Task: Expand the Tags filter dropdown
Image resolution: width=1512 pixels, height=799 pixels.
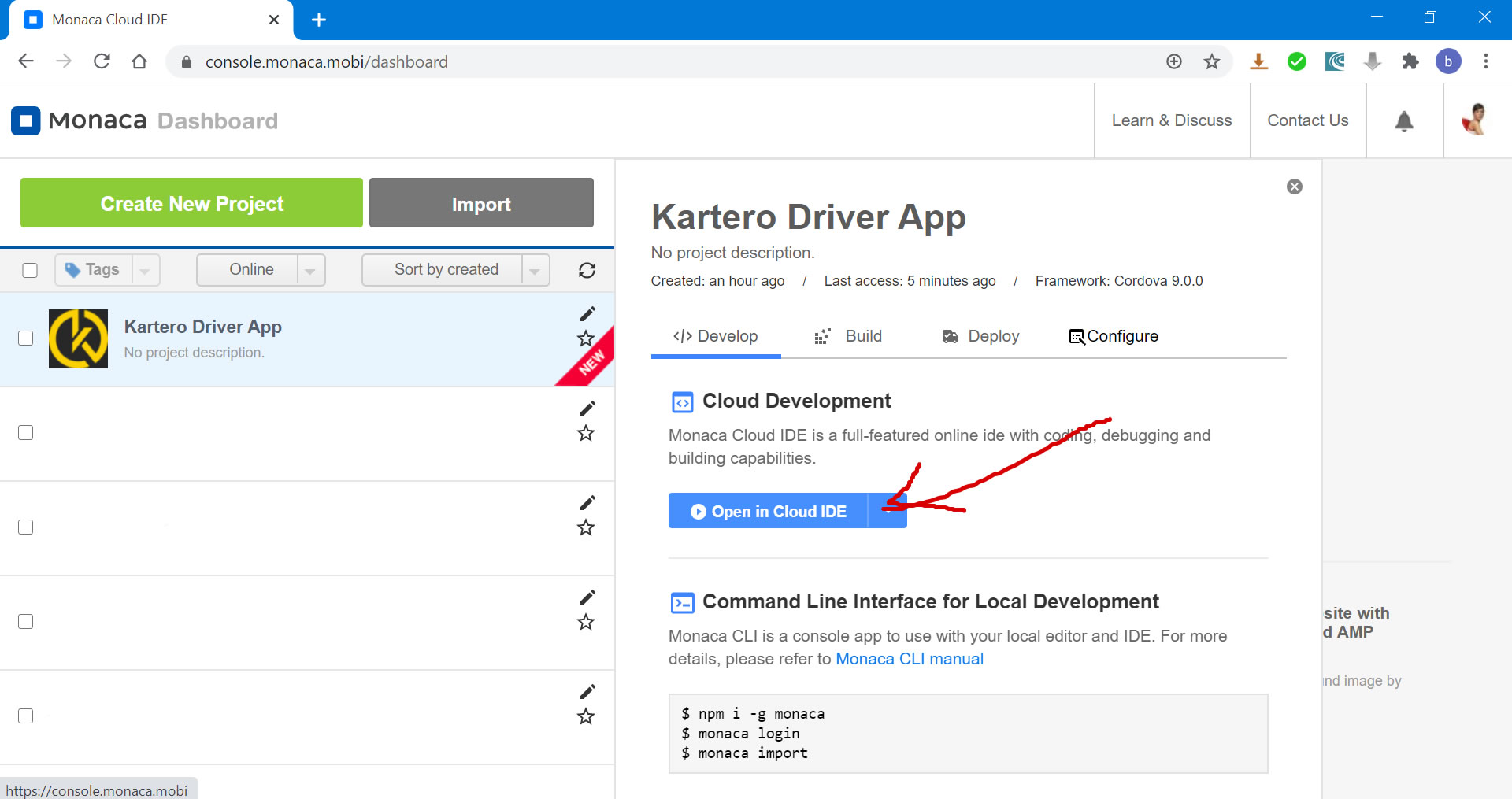Action: tap(145, 270)
